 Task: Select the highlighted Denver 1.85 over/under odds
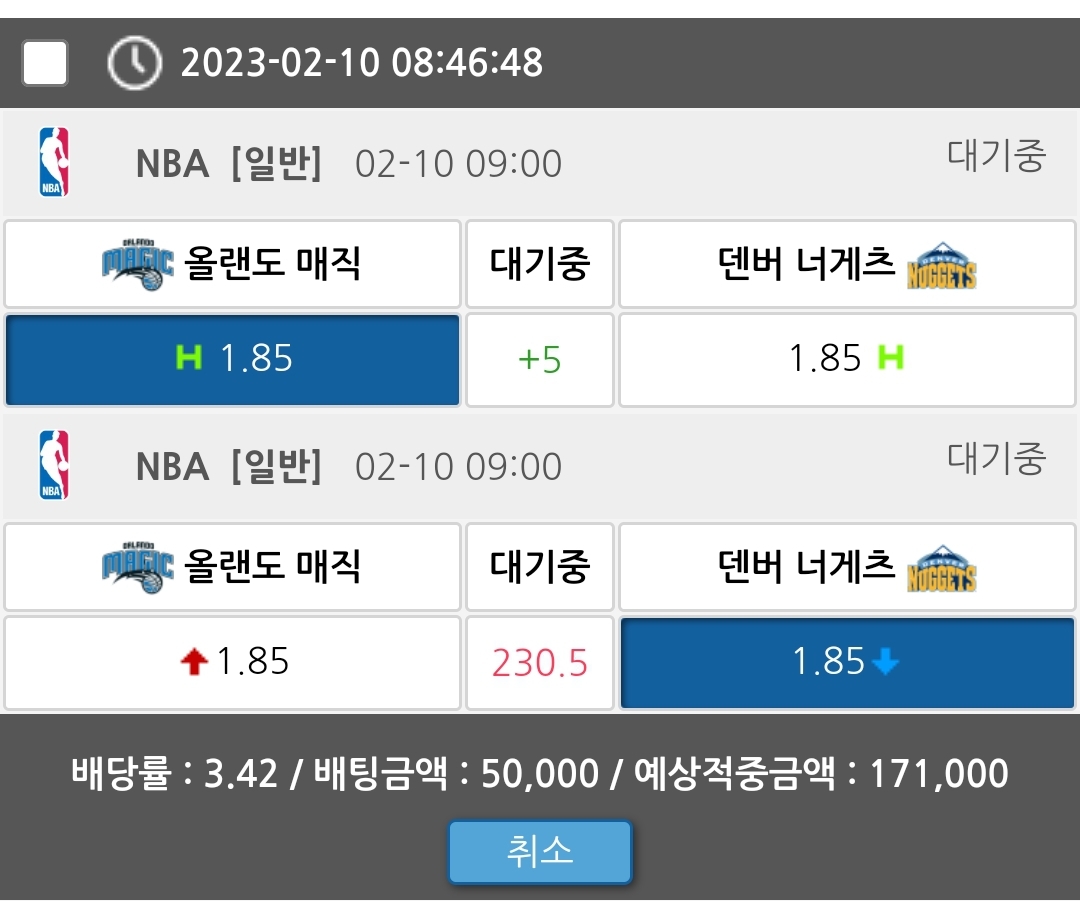[x=846, y=662]
